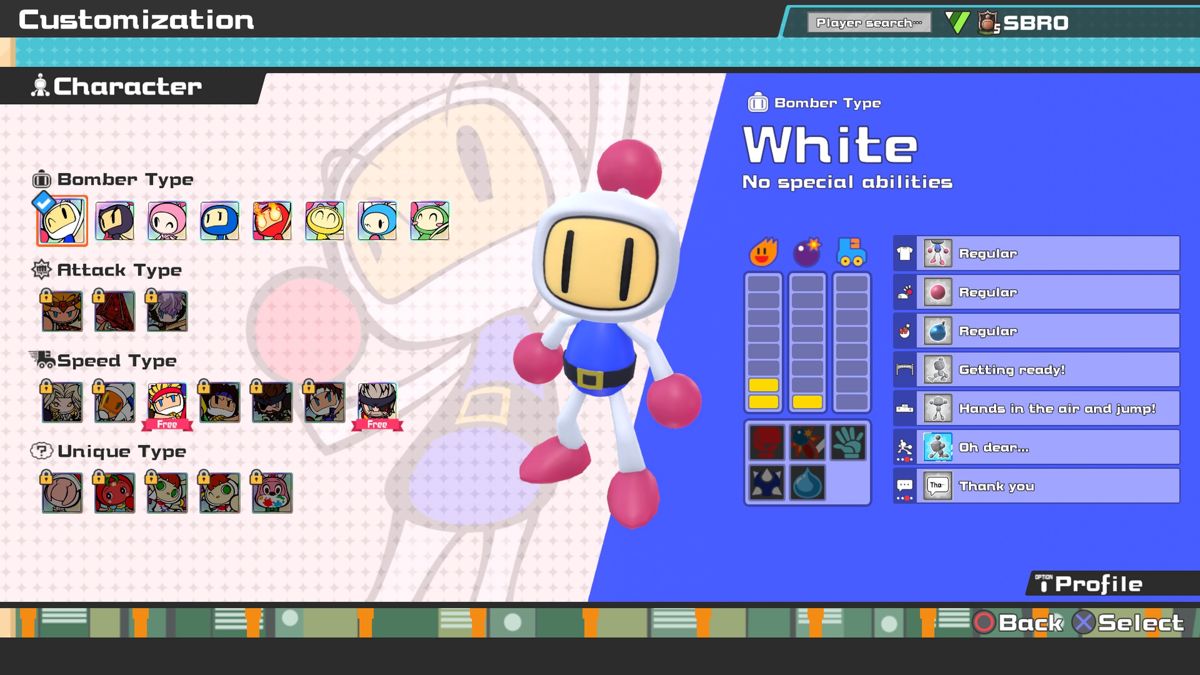Select the Free-labeled Speed Type character
1200x675 pixels.
168,401
